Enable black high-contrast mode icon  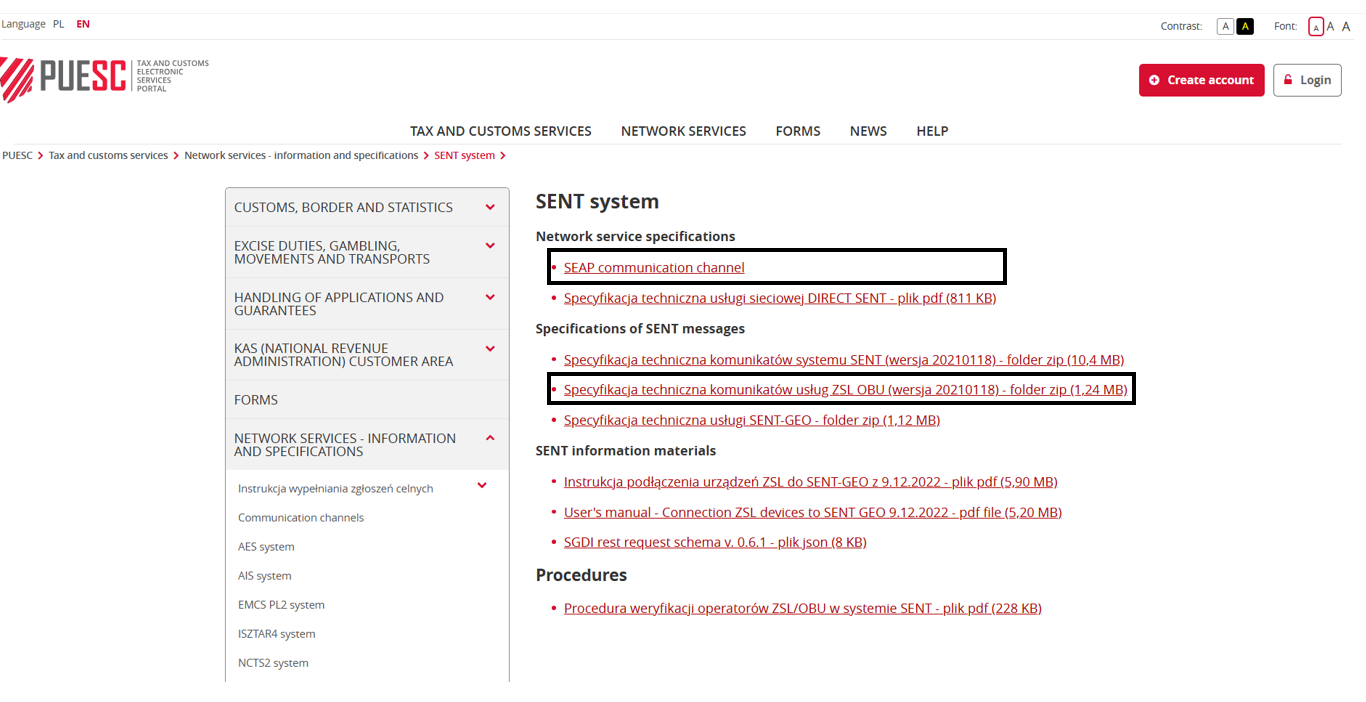(1245, 26)
